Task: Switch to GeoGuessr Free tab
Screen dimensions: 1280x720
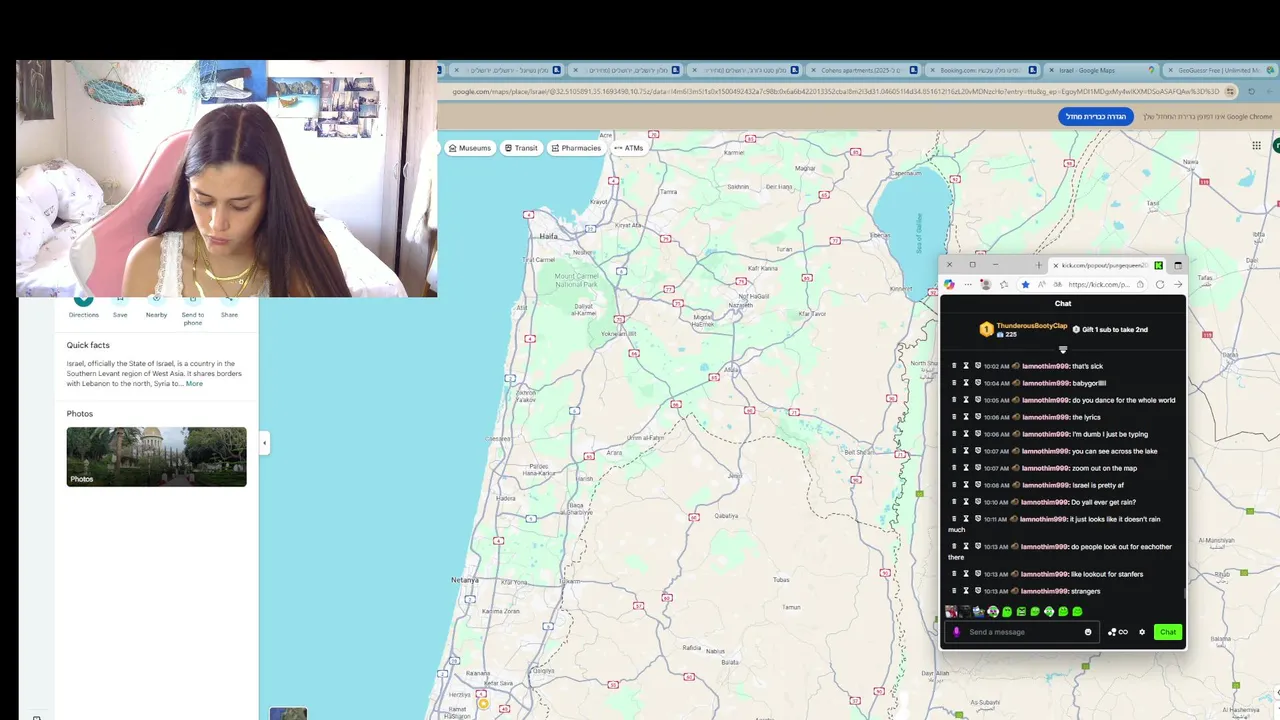Action: (x=1218, y=70)
